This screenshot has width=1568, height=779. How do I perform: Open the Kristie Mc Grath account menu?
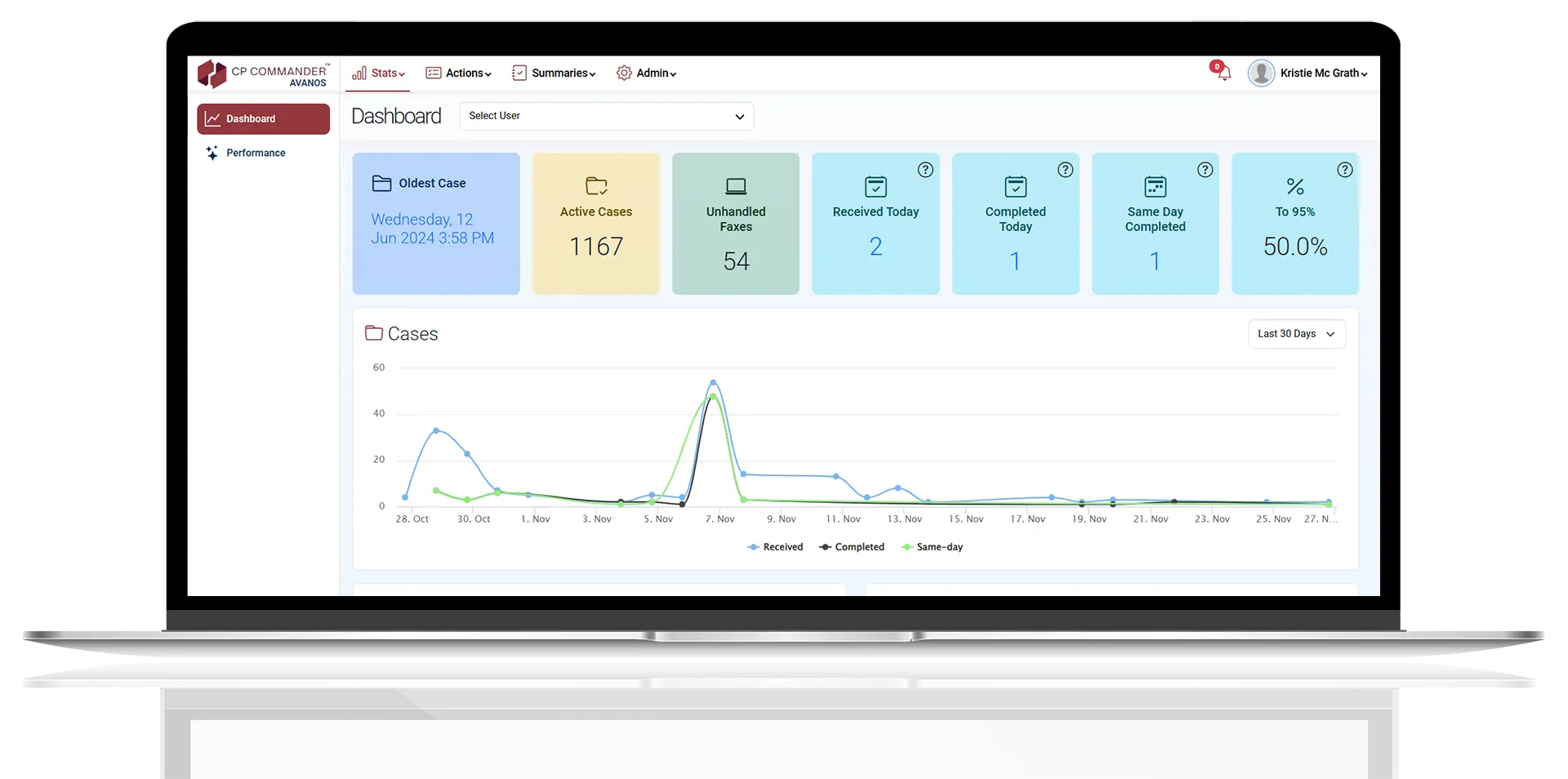click(1323, 73)
